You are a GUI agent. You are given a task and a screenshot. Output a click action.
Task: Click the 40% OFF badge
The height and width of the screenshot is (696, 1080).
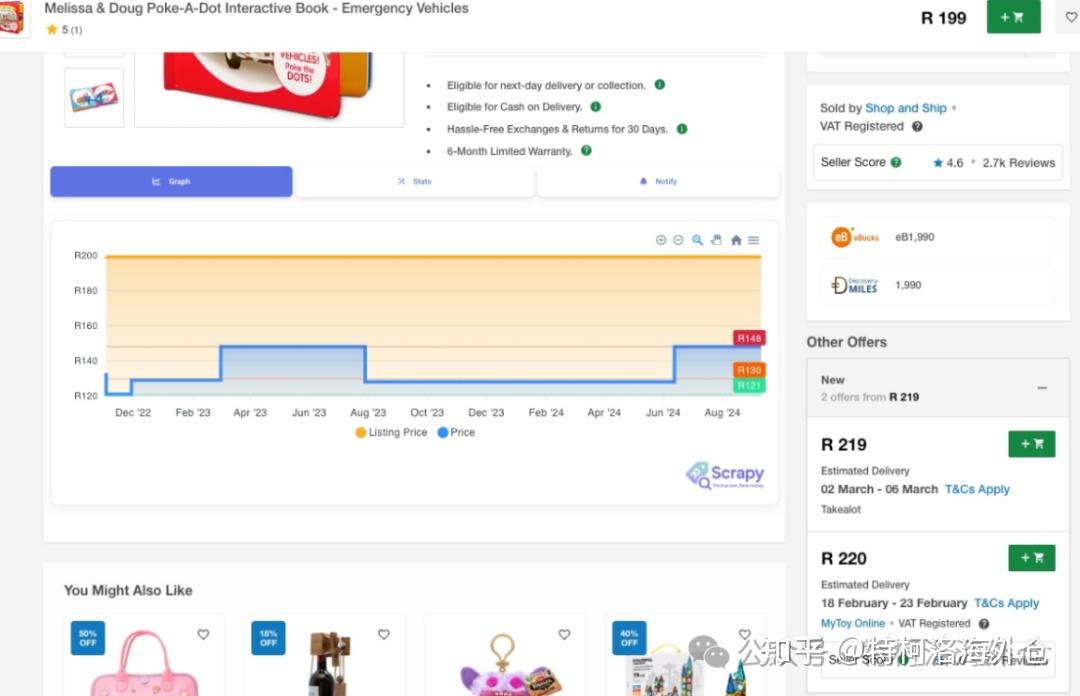(x=629, y=638)
